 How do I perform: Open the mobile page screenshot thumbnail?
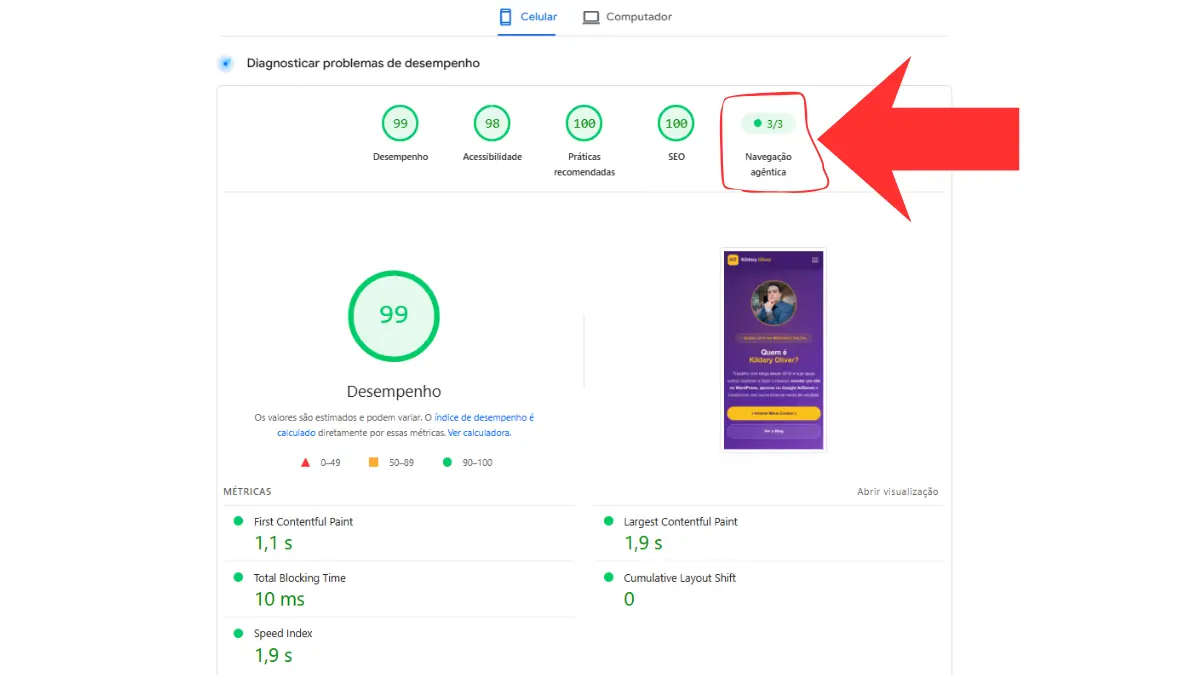tap(773, 350)
